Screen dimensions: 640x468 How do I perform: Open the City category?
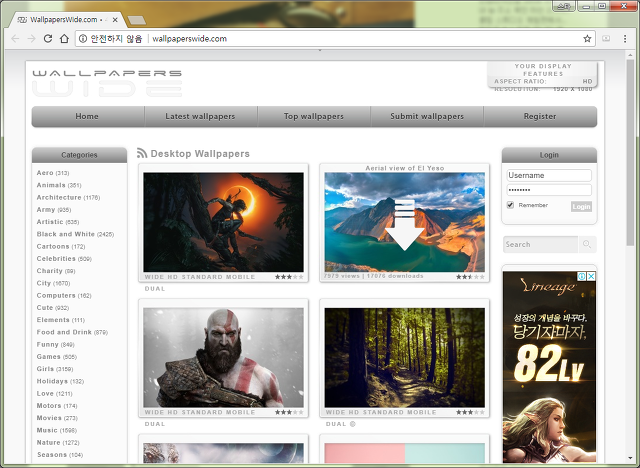[53, 283]
